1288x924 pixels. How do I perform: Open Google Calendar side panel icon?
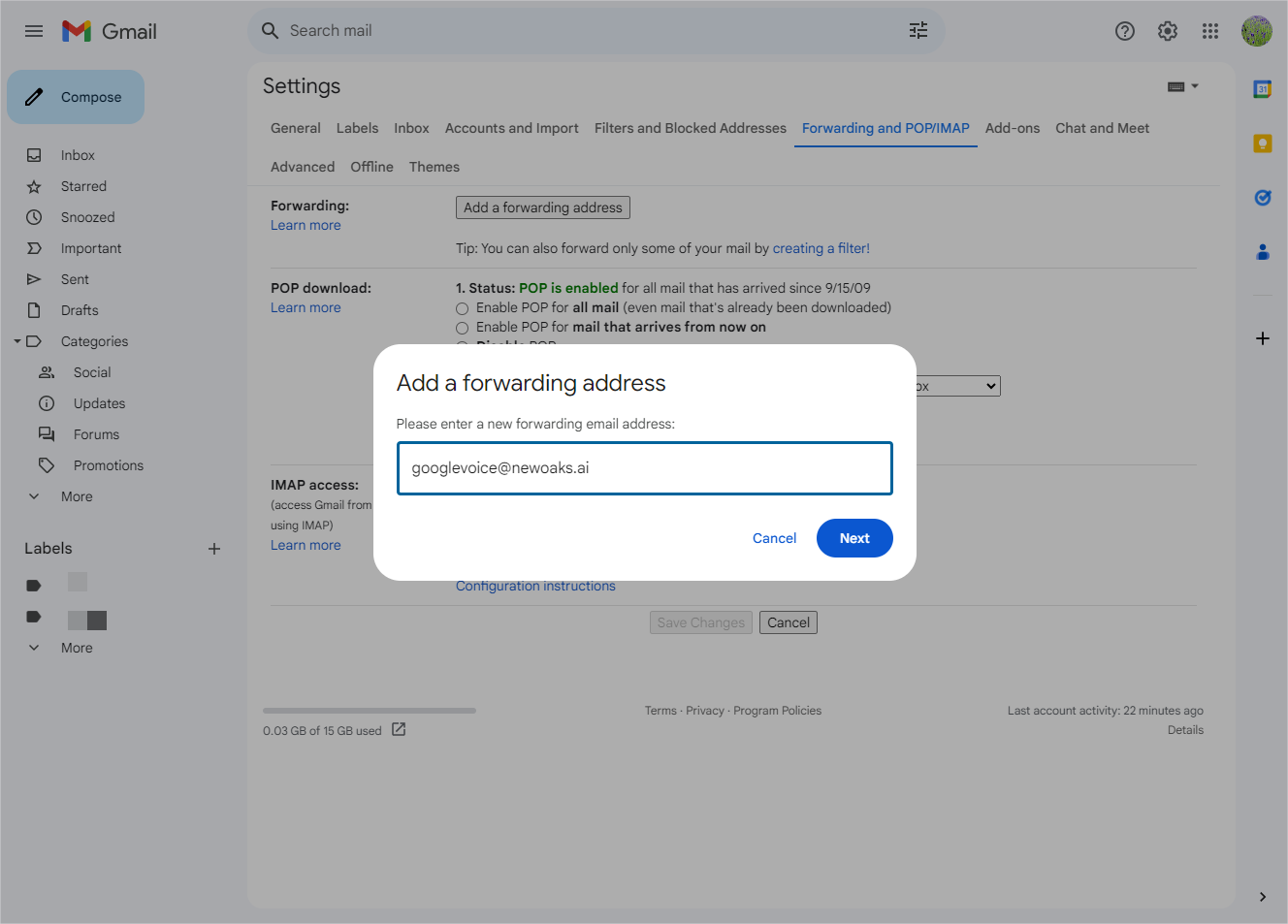tap(1262, 89)
